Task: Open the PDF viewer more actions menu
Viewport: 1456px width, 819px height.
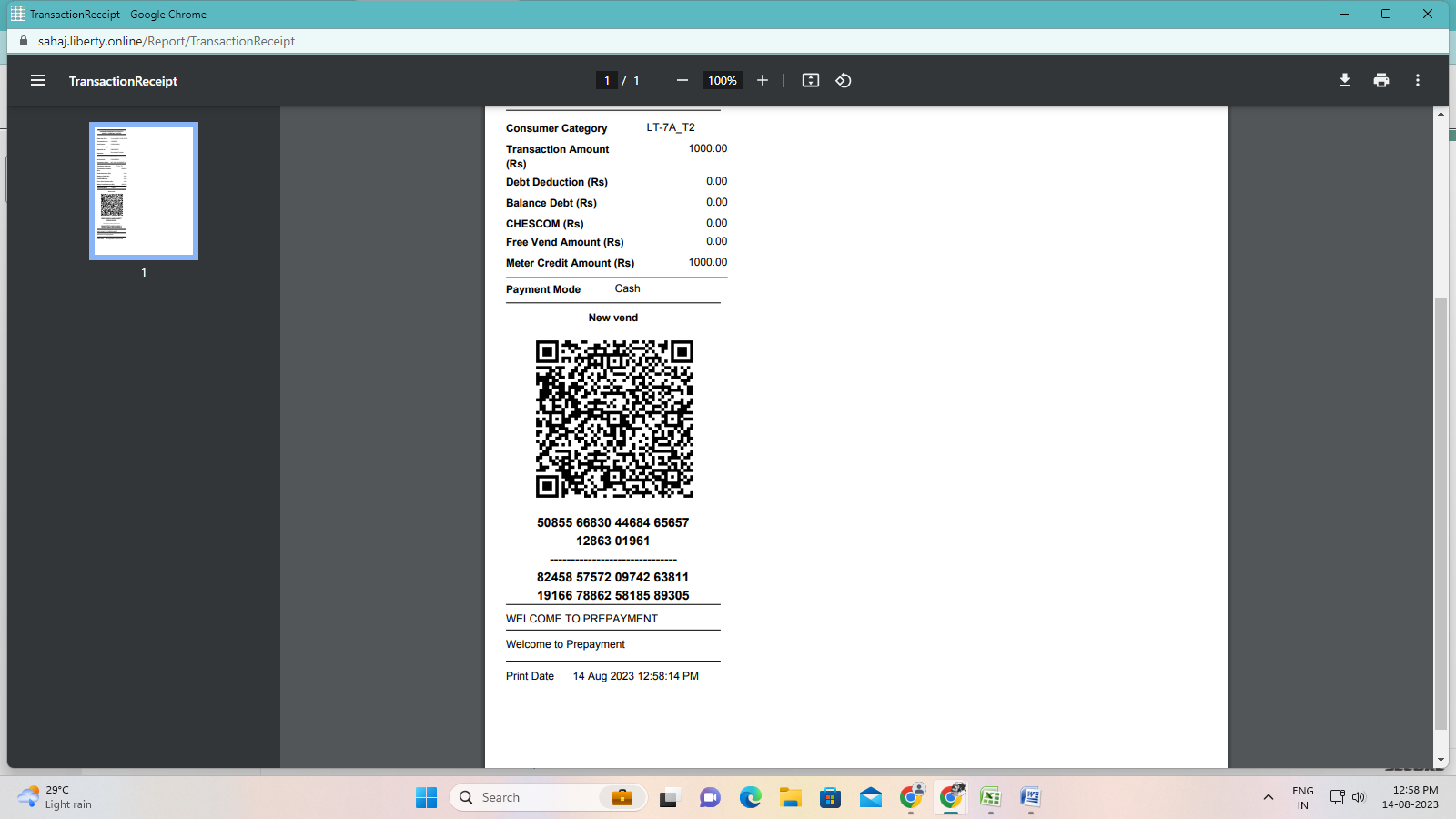Action: [x=1418, y=80]
